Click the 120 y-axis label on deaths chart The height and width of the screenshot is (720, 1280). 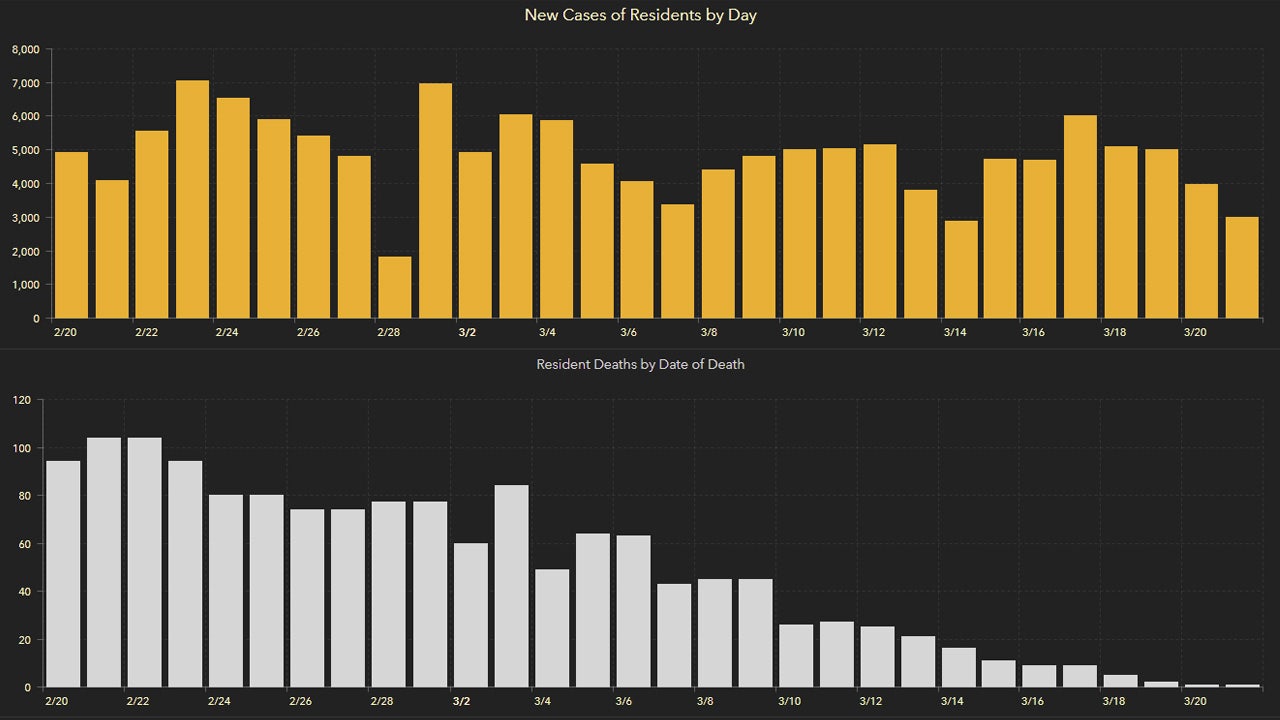click(x=22, y=400)
